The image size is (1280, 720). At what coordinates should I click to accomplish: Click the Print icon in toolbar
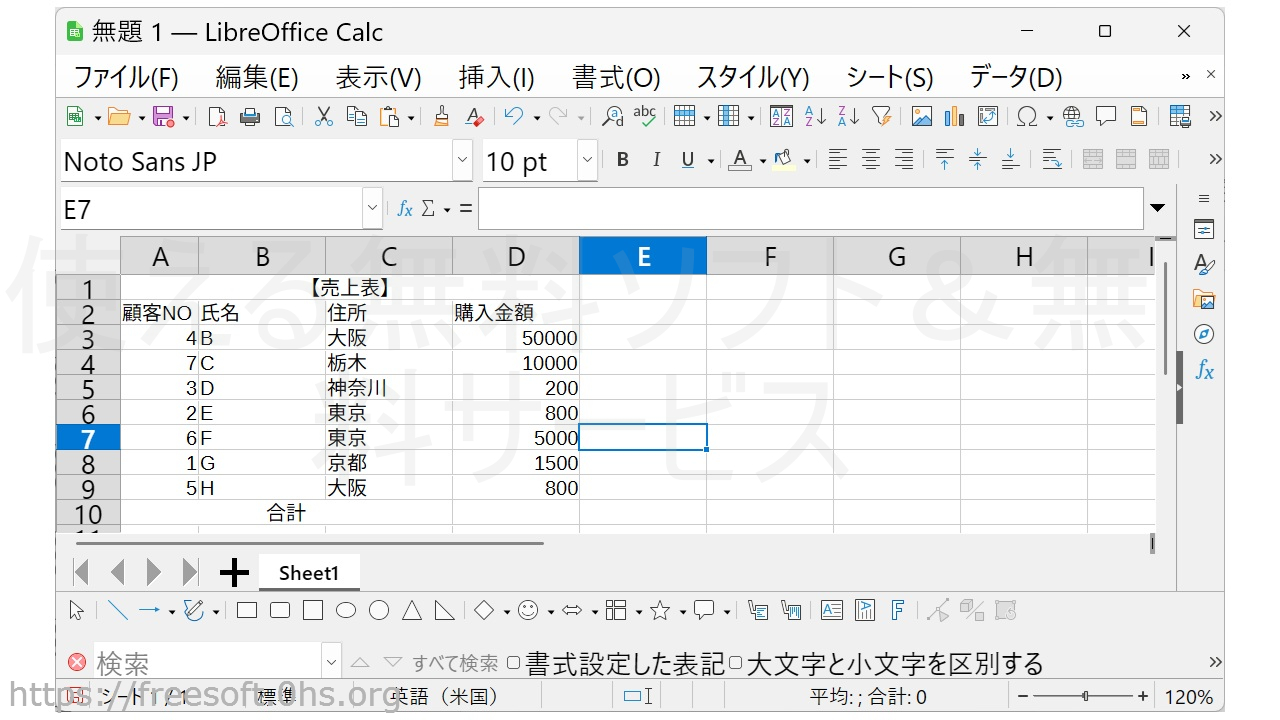(x=250, y=117)
